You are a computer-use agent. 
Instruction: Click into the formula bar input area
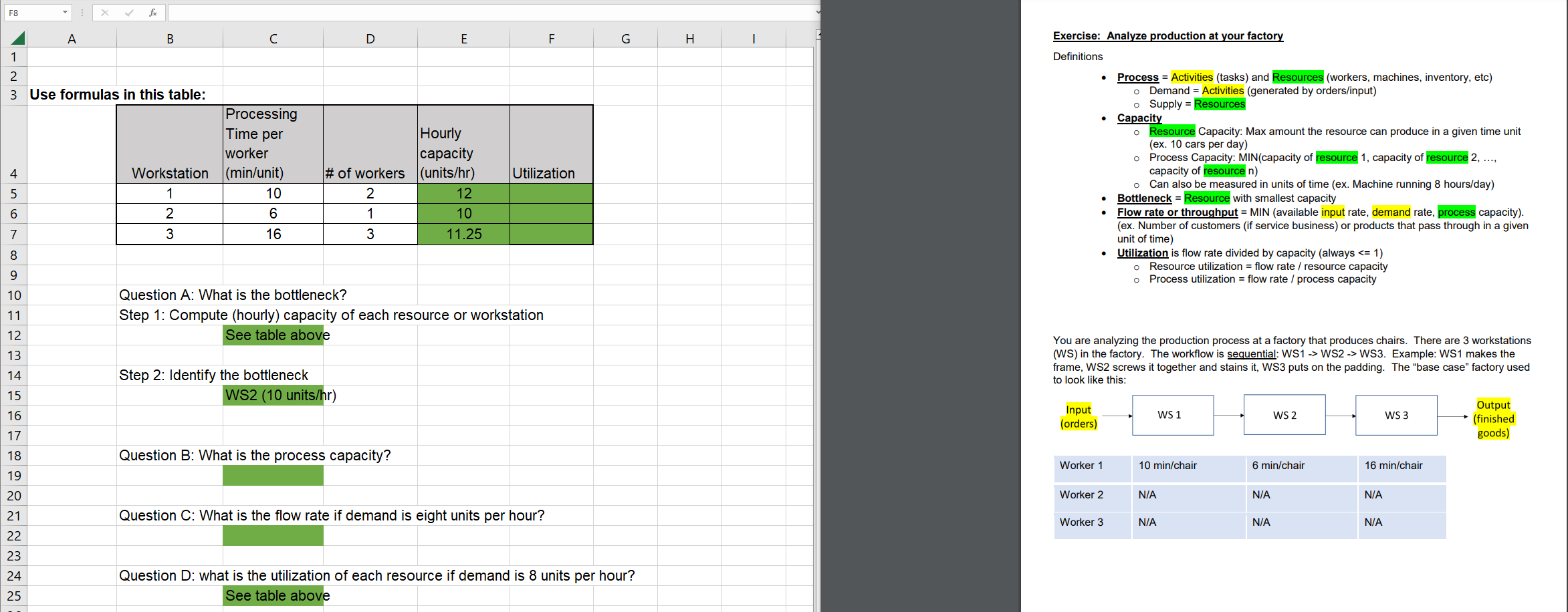click(x=491, y=13)
